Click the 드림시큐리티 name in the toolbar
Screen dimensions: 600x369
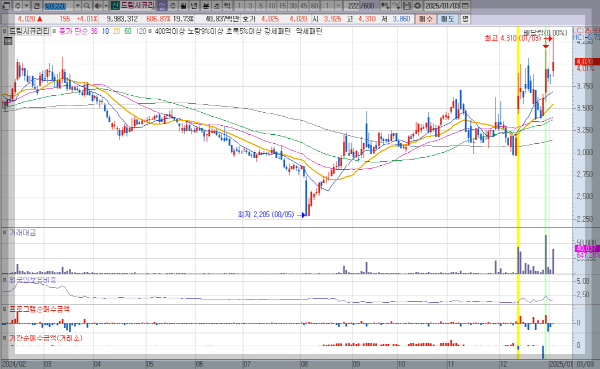tap(138, 6)
